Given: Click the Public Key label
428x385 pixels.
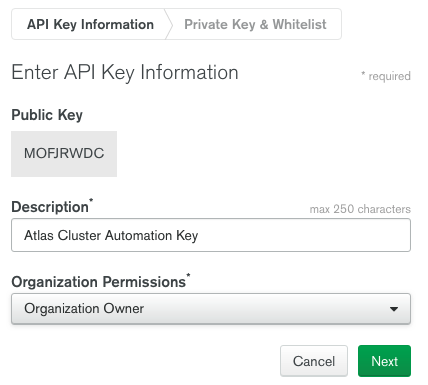Looking at the screenshot, I should click(47, 115).
